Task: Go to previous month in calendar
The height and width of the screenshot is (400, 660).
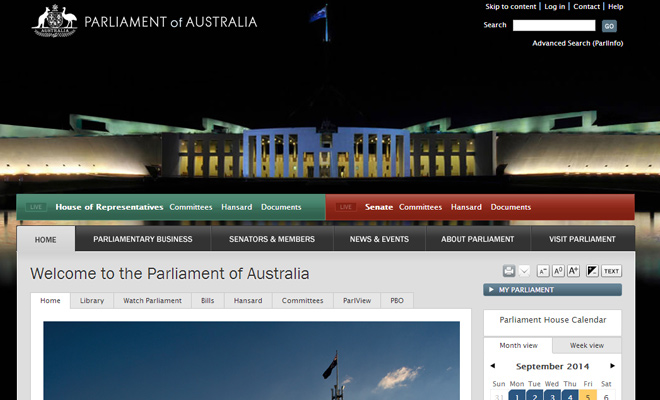Action: 492,366
